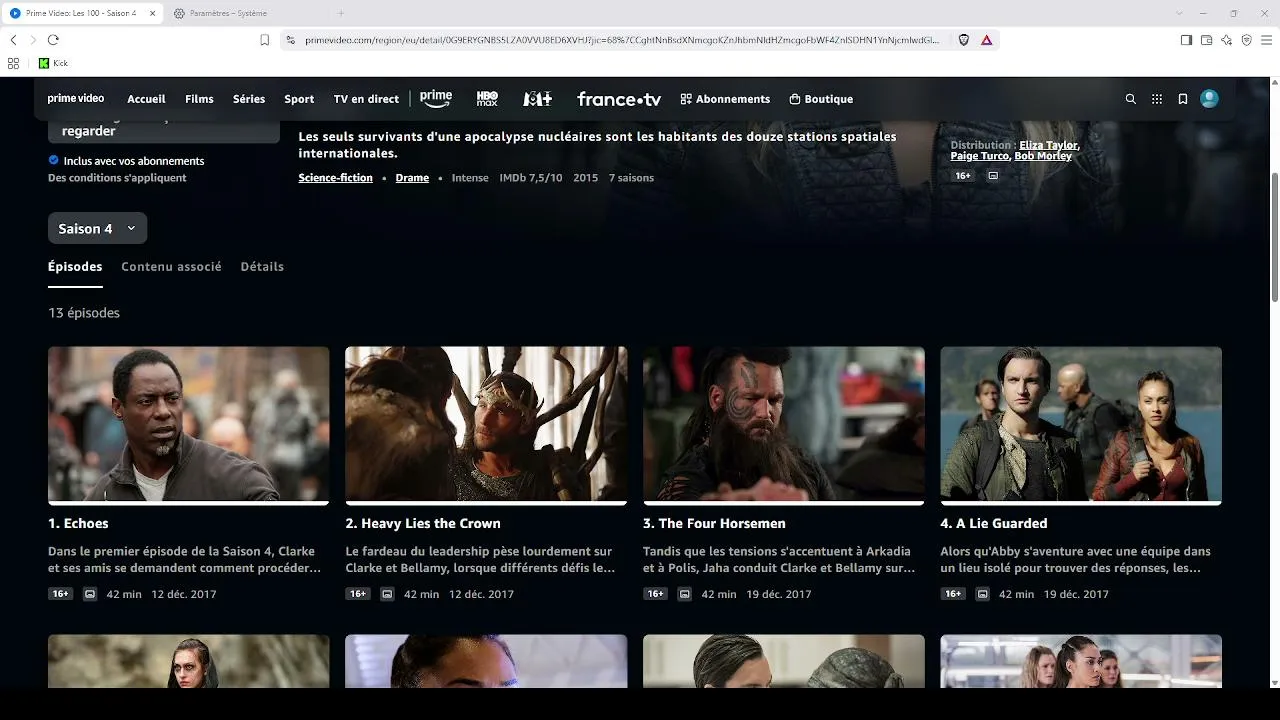Click the "IMDb 7,5/10" rating text
Screen dimensions: 1280x720
(x=531, y=178)
